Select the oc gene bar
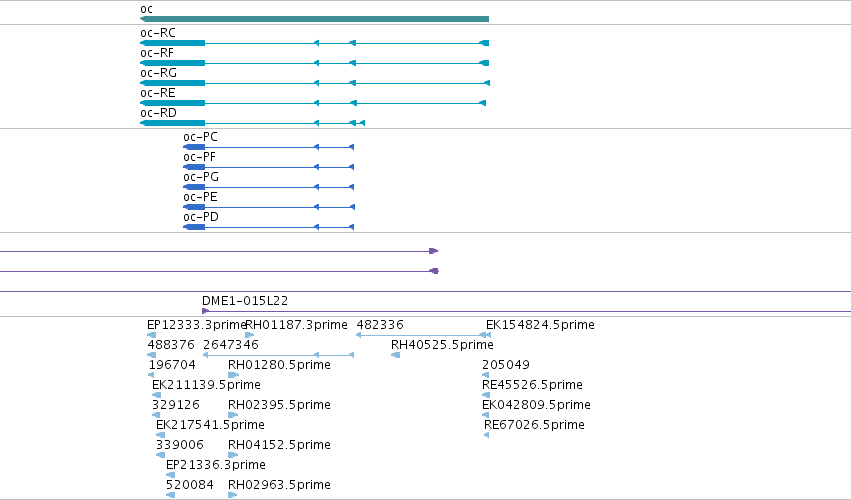Image resolution: width=851 pixels, height=500 pixels. point(314,19)
